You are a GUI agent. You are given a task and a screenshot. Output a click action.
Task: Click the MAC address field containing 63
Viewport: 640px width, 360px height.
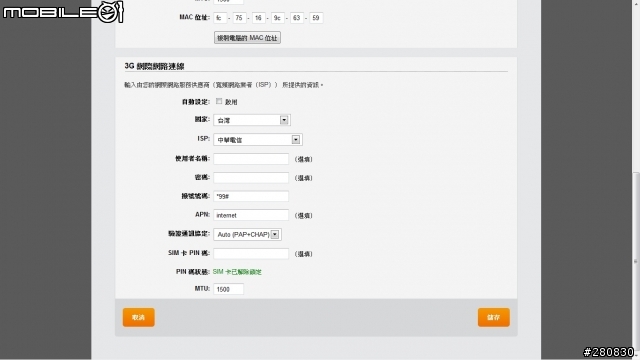tap(297, 18)
